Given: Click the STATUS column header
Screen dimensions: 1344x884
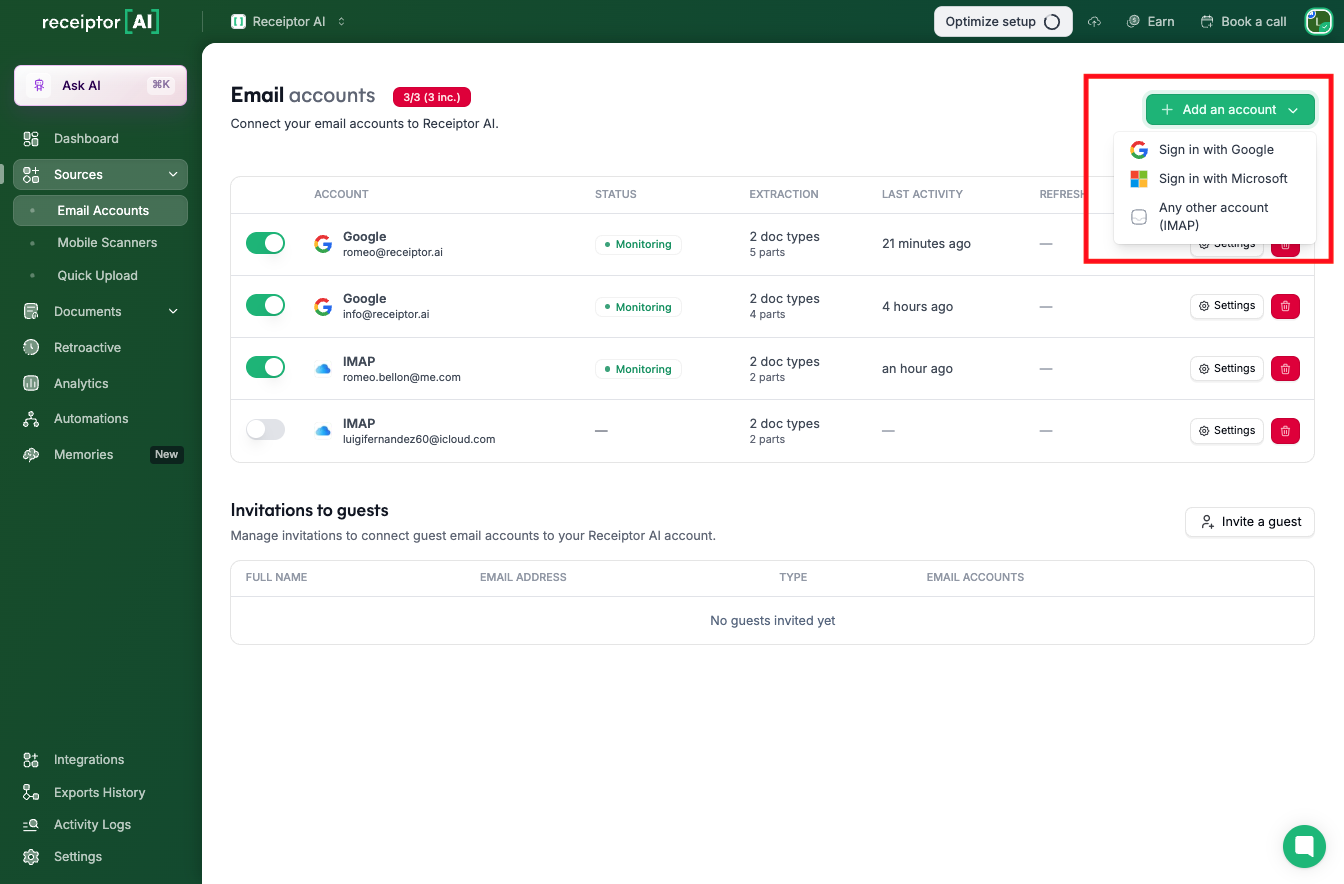Looking at the screenshot, I should click(x=616, y=195).
